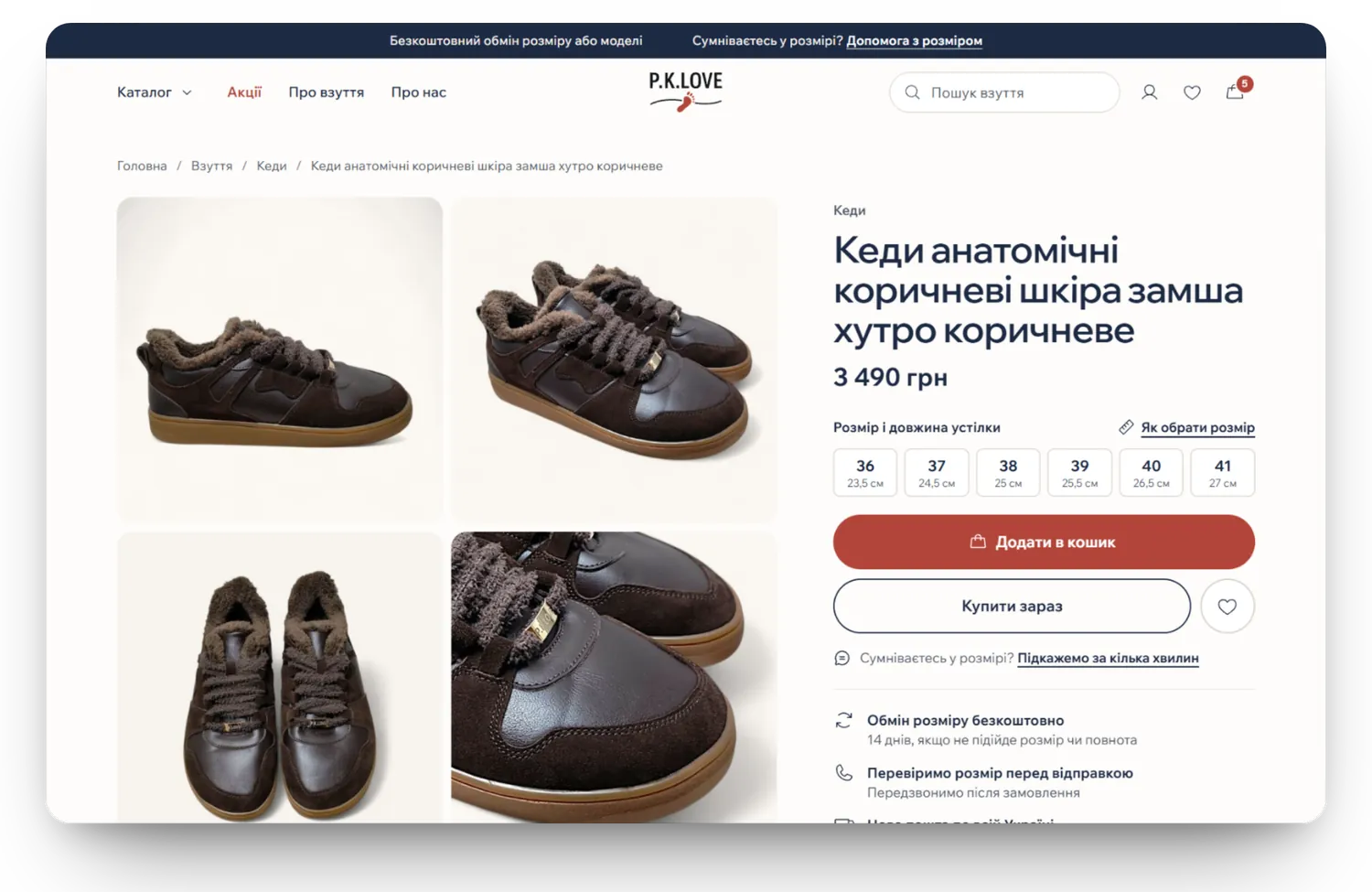
Task: Click the chat bubble icon by size doubt
Action: point(841,658)
